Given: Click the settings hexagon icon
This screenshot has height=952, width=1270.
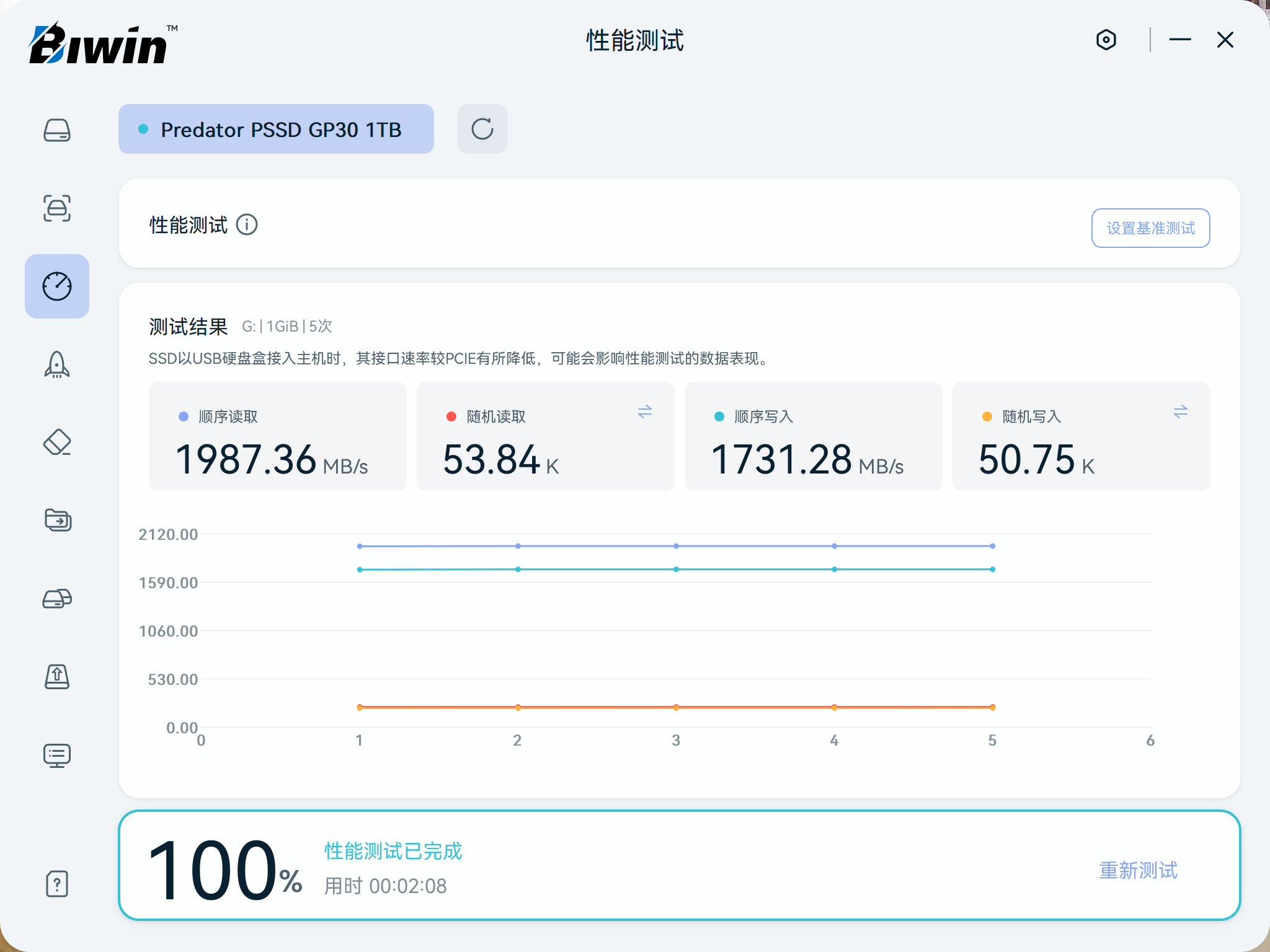Looking at the screenshot, I should tap(1106, 40).
